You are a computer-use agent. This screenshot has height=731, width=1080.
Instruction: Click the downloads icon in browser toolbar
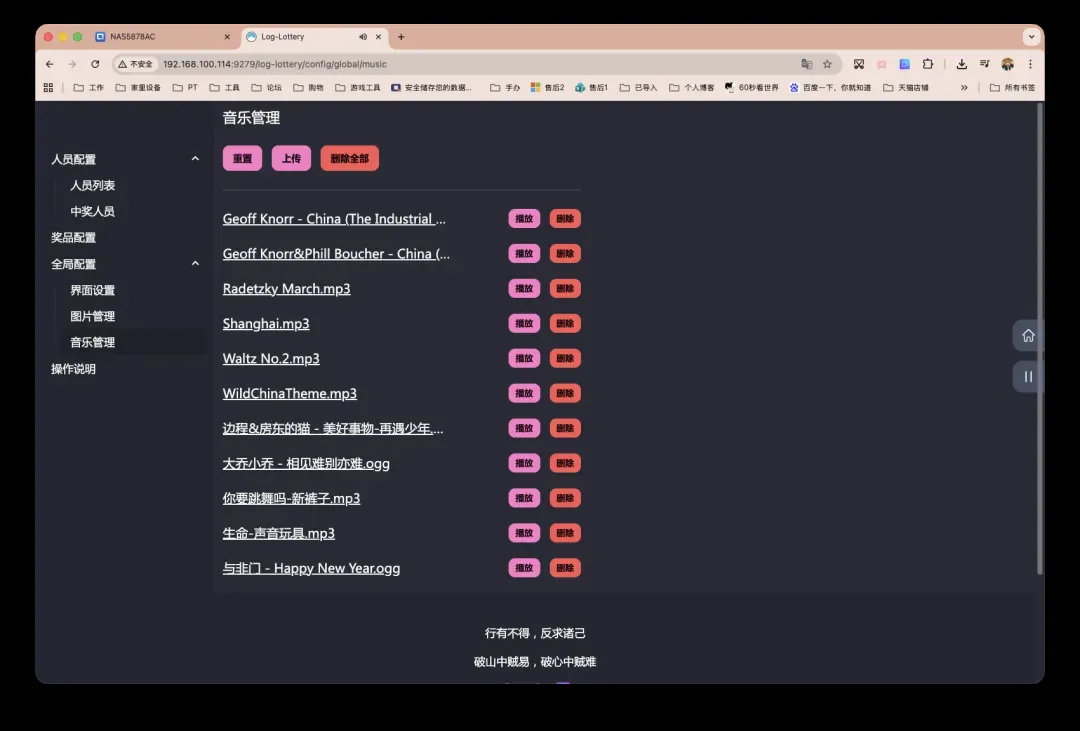pos(961,64)
